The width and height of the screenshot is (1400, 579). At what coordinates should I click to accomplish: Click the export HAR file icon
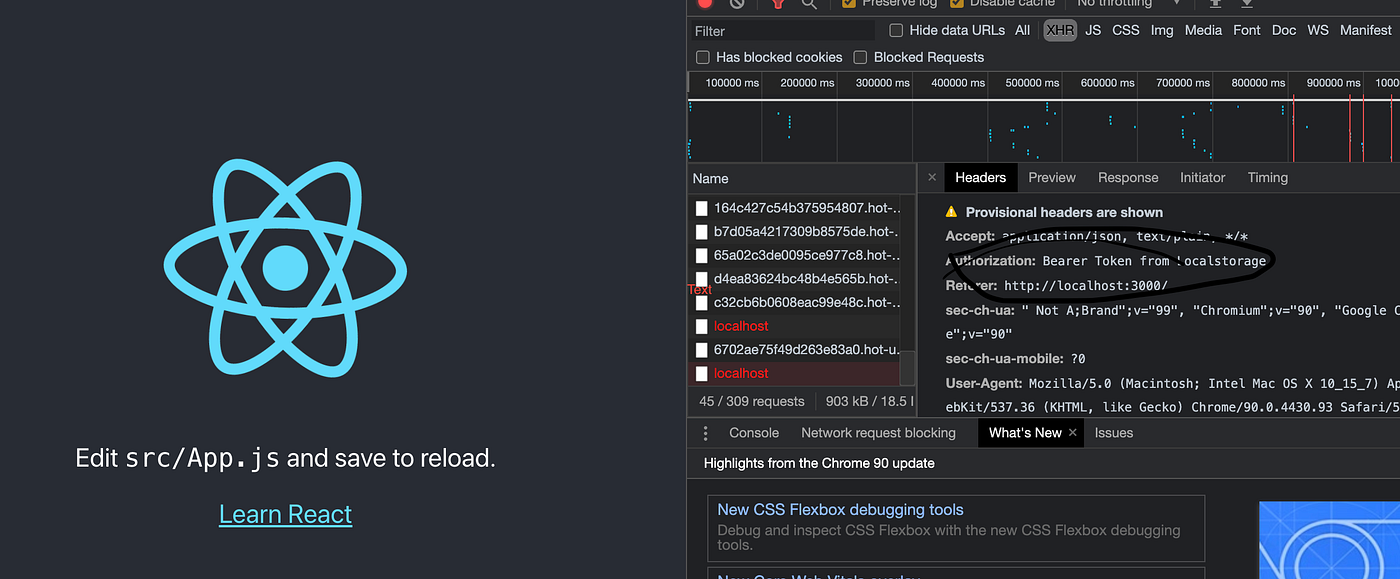click(x=1246, y=5)
